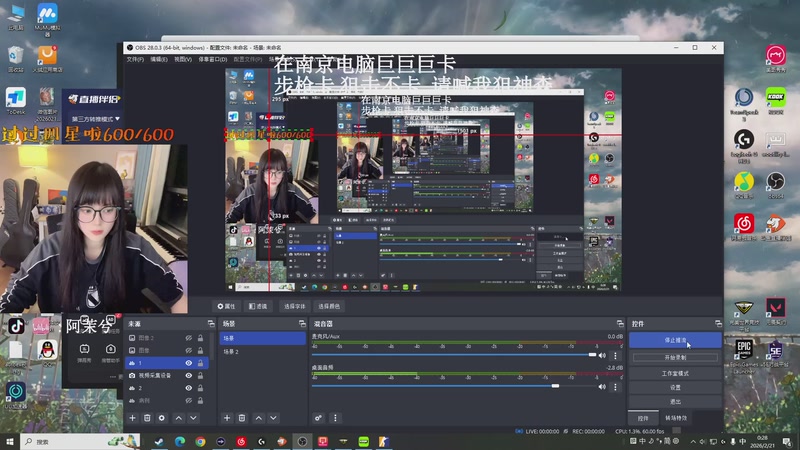The image size is (800, 450).
Task: Remove selected scene with trash icon
Action: pos(242,418)
